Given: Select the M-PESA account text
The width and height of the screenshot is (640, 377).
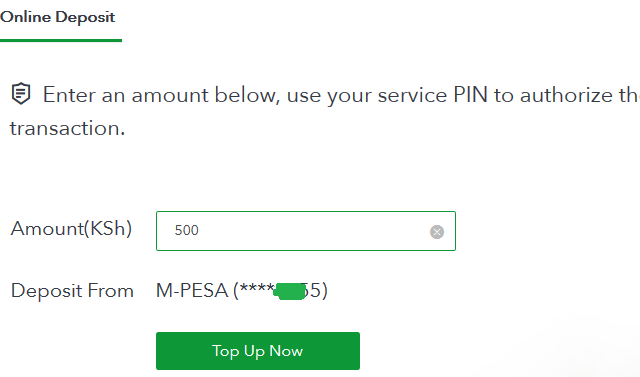Looking at the screenshot, I should pyautogui.click(x=242, y=291).
